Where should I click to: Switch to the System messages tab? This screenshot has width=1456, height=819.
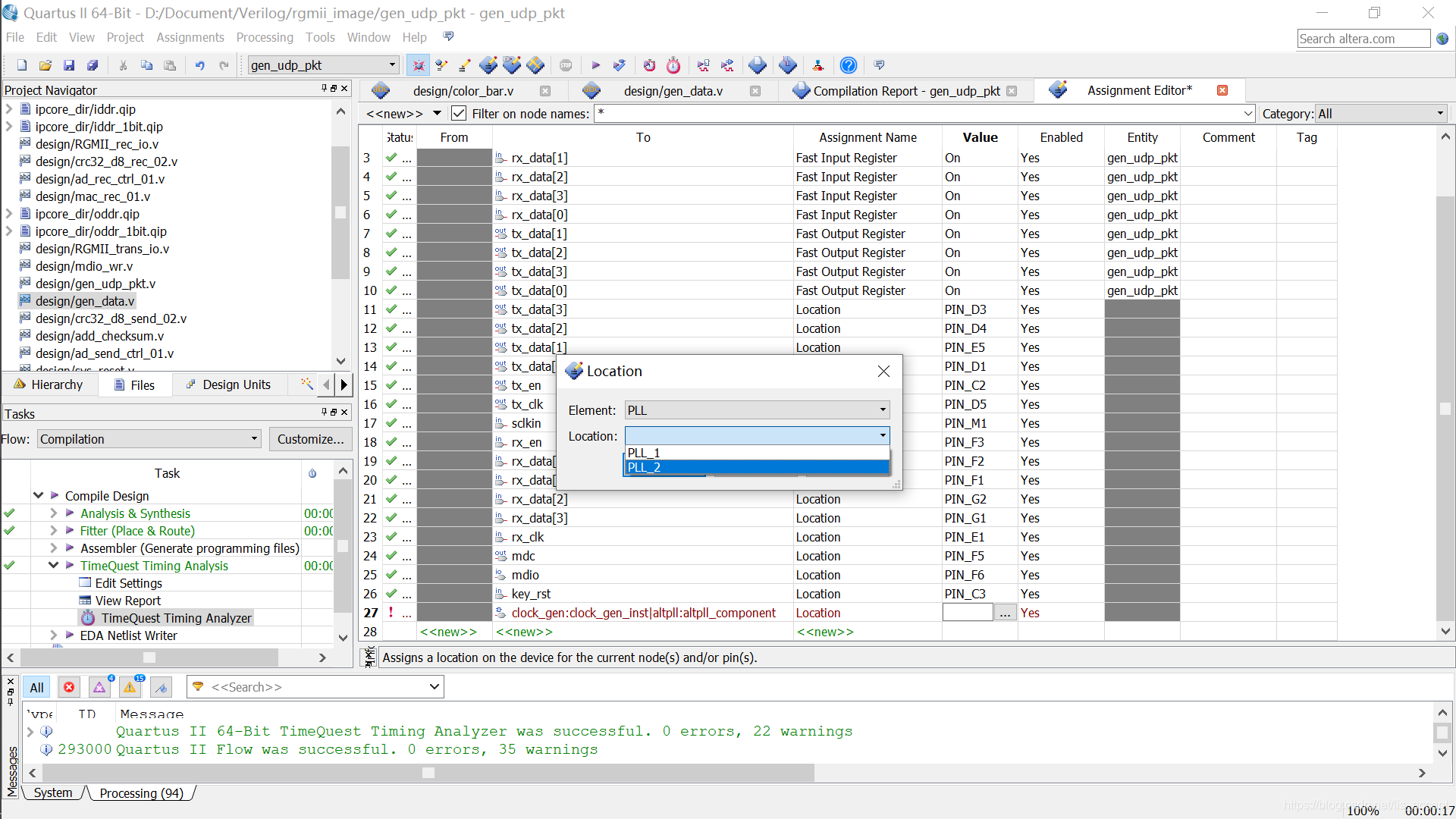coord(53,792)
